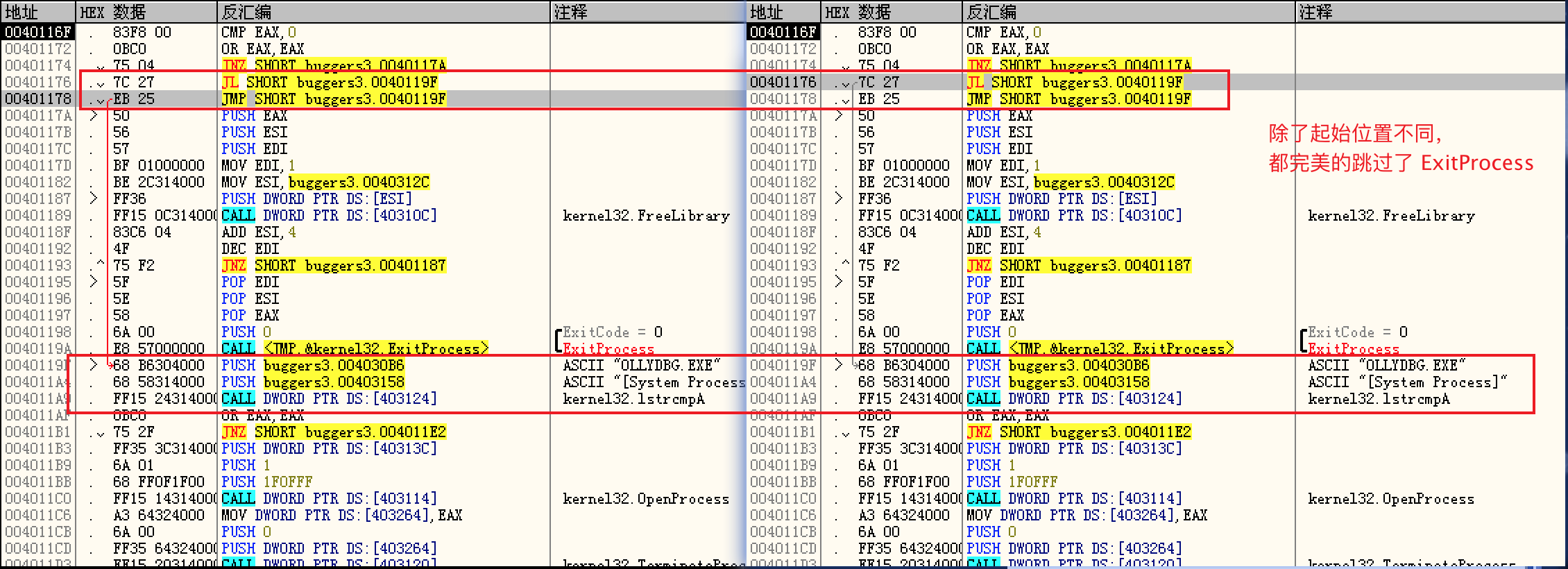1568x569 pixels.
Task: Click kernel32.lstrcmpA comment in left pane
Action: click(633, 399)
